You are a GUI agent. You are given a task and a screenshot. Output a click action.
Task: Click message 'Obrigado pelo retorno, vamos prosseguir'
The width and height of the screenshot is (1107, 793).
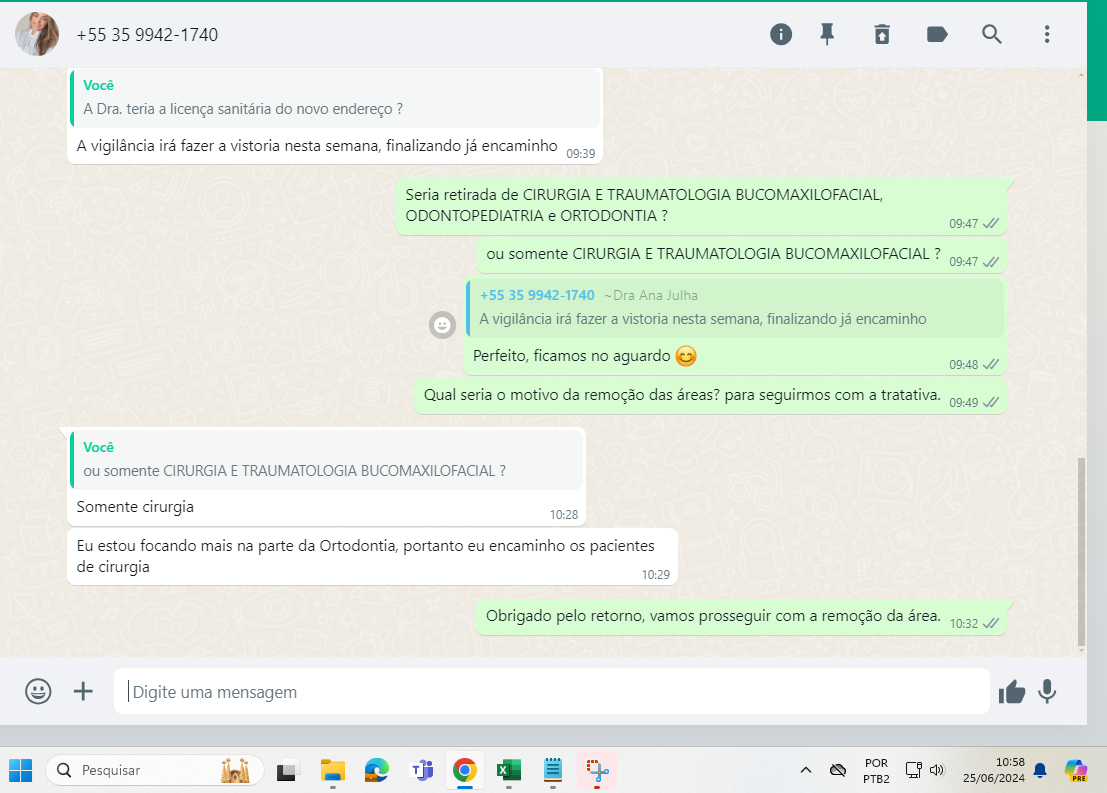click(741, 616)
